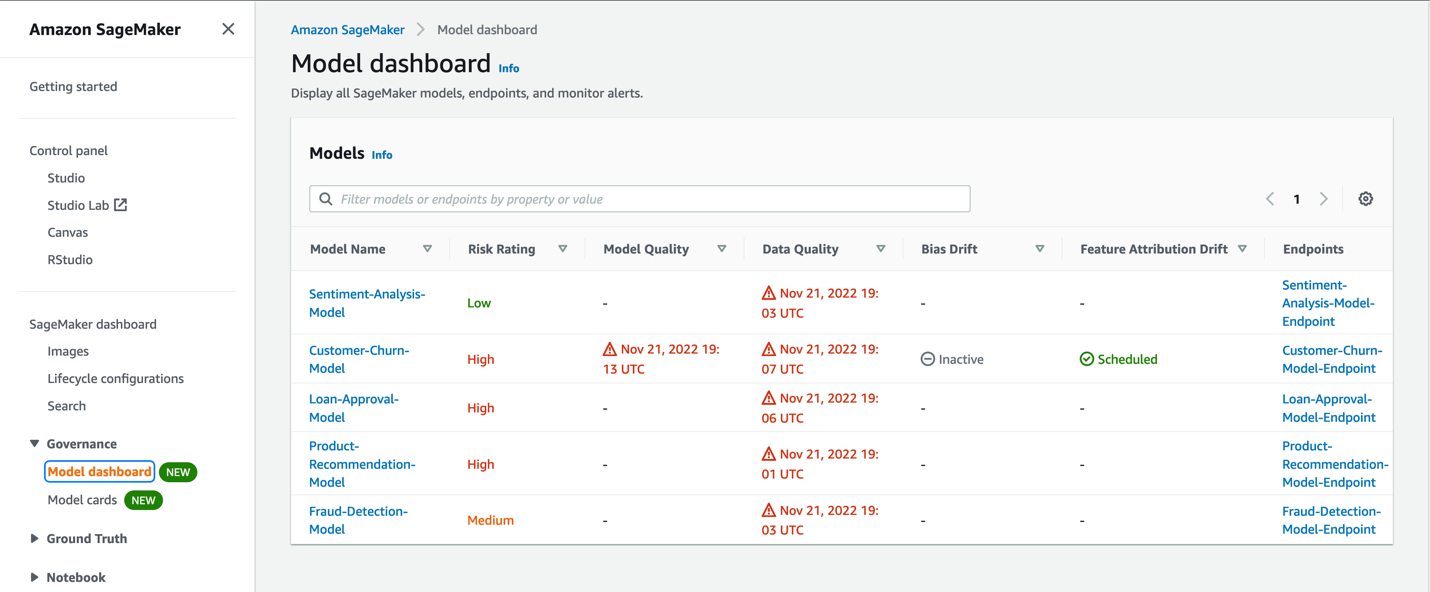Click NEW badge next to Model dashboard
The image size is (1430, 592).
[x=178, y=472]
